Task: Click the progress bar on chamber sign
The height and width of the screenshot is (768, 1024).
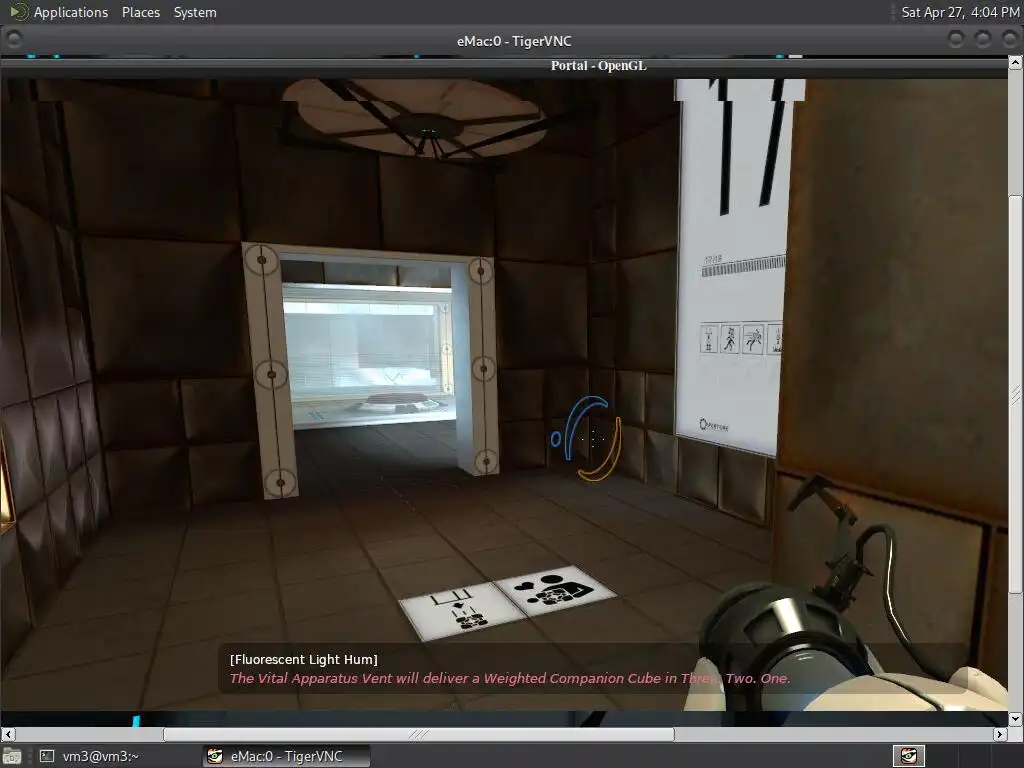Action: (743, 265)
